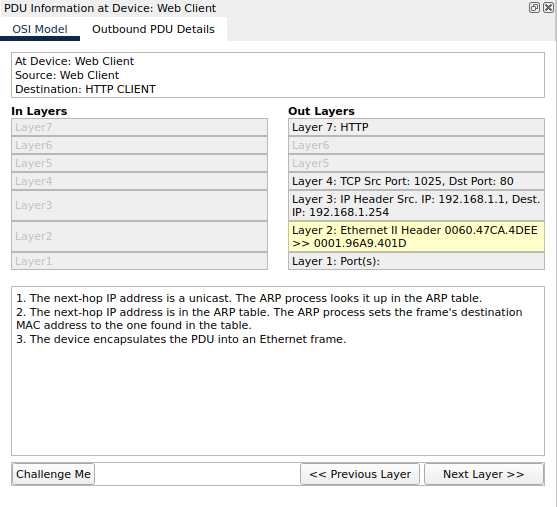Select Out Layer 4 TCP ports row
The image size is (557, 507).
416,181
